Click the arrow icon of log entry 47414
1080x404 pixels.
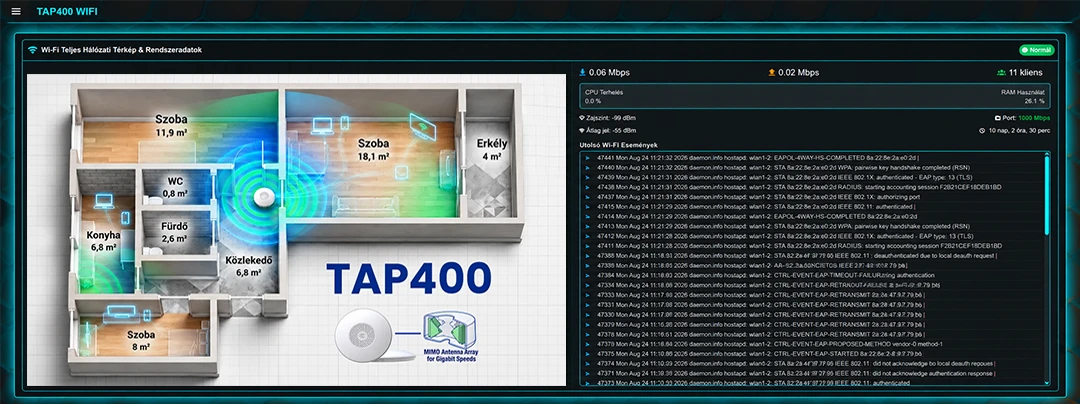[588, 216]
